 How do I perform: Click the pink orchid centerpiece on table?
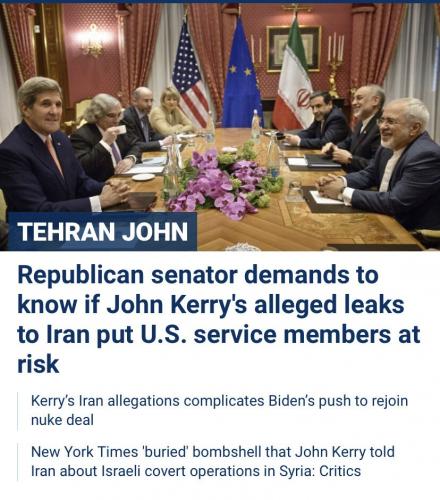[x=222, y=182]
